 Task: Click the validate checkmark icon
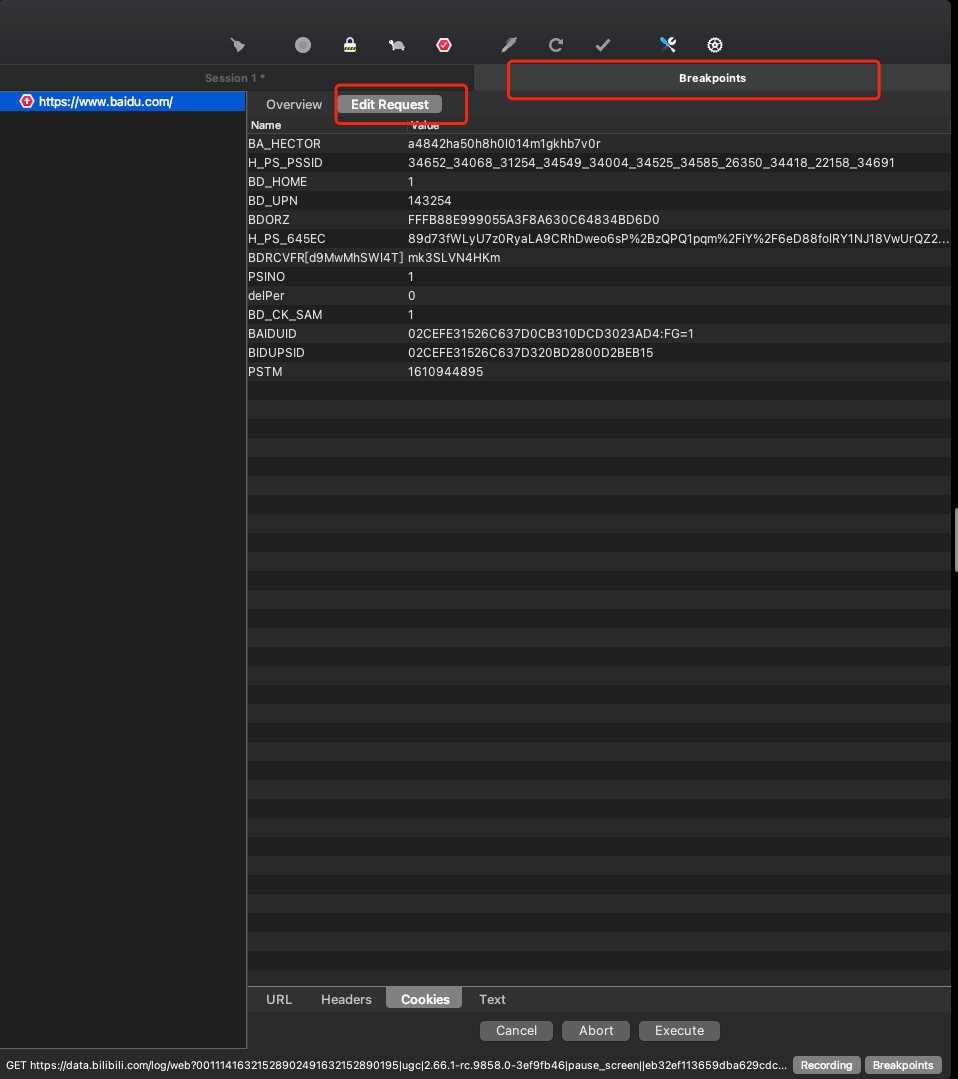(603, 45)
